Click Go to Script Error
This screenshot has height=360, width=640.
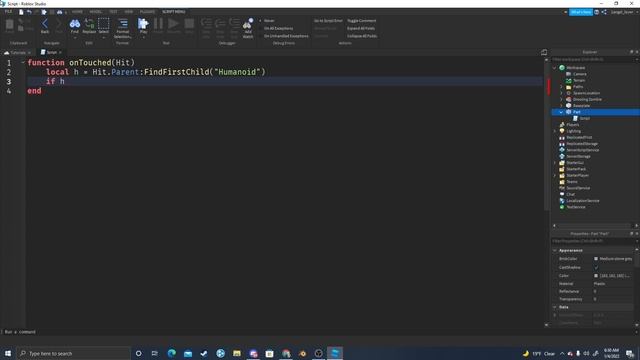pos(328,20)
